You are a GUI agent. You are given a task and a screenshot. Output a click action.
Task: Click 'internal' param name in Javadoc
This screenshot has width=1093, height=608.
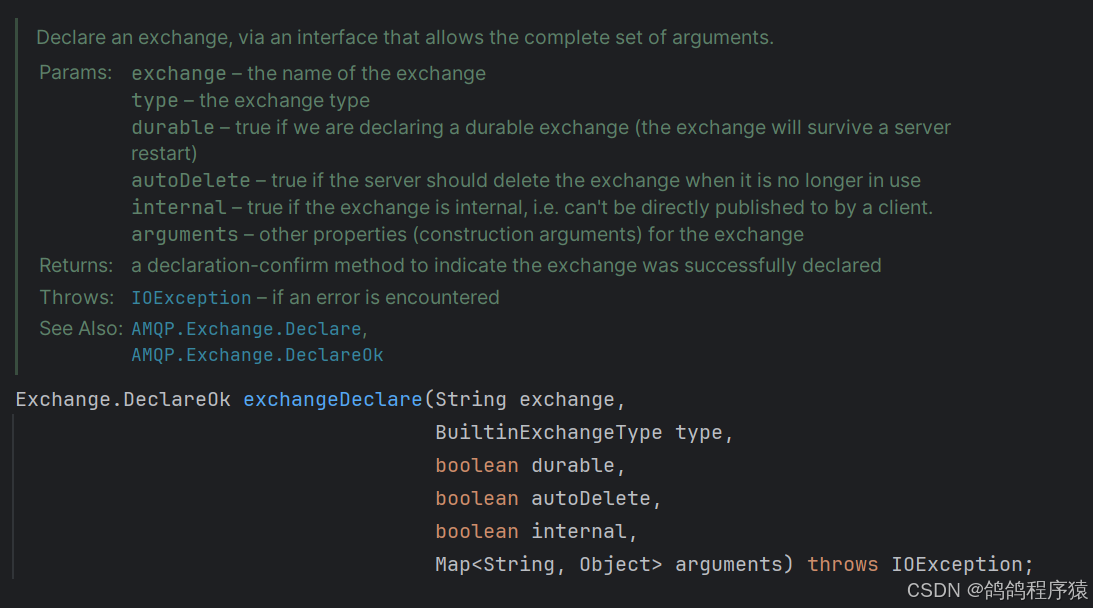tap(178, 207)
